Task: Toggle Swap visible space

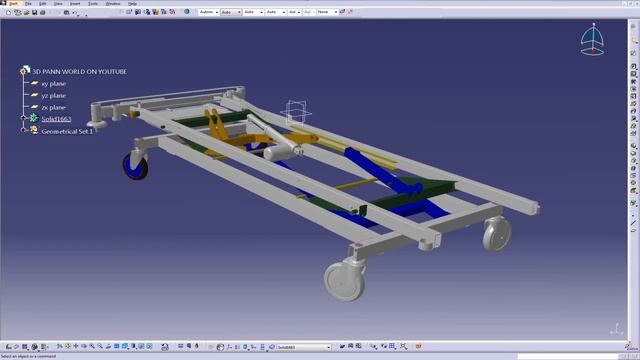Action: tap(150, 346)
